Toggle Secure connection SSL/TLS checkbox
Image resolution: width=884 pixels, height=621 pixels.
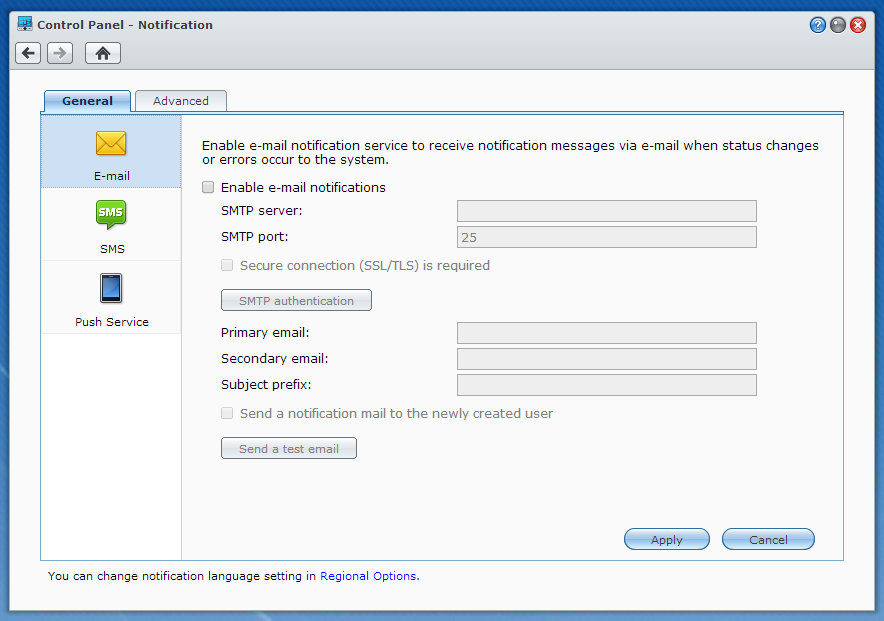[227, 265]
